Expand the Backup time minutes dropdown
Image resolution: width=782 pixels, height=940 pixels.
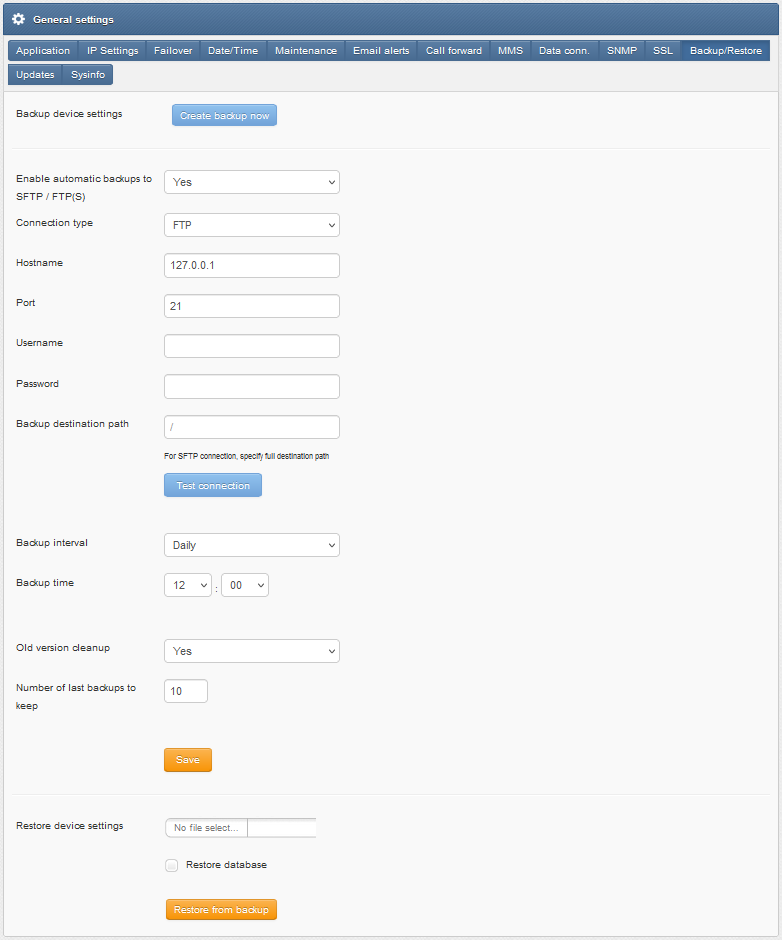point(245,586)
